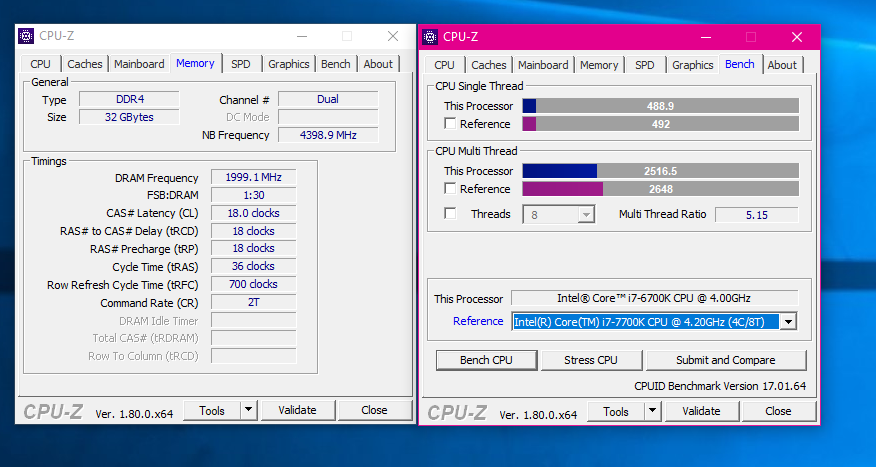
Task: Minimize the left CPU-Z window
Action: click(302, 36)
